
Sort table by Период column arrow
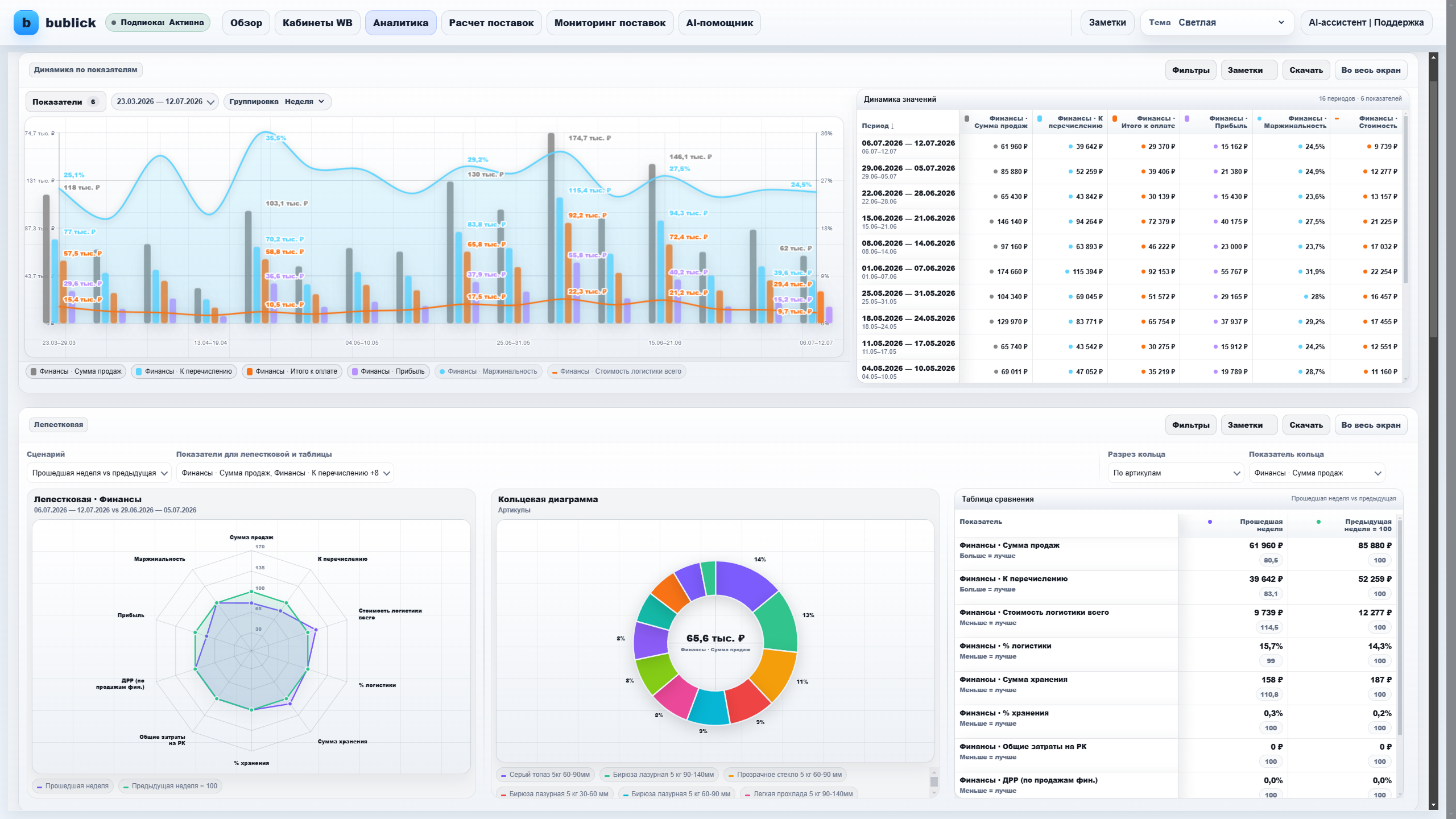pos(878,126)
